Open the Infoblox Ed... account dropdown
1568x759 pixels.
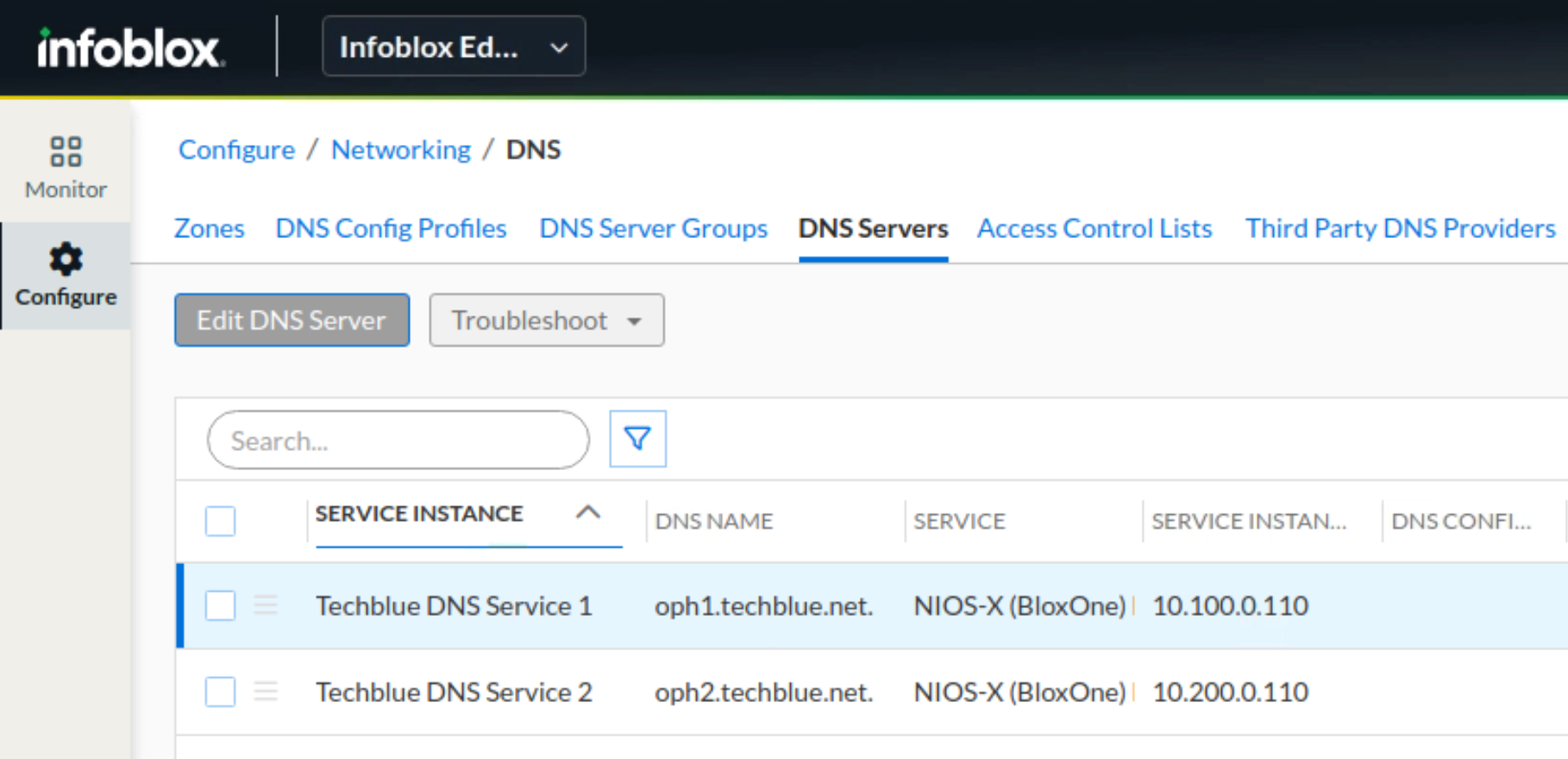[x=454, y=47]
